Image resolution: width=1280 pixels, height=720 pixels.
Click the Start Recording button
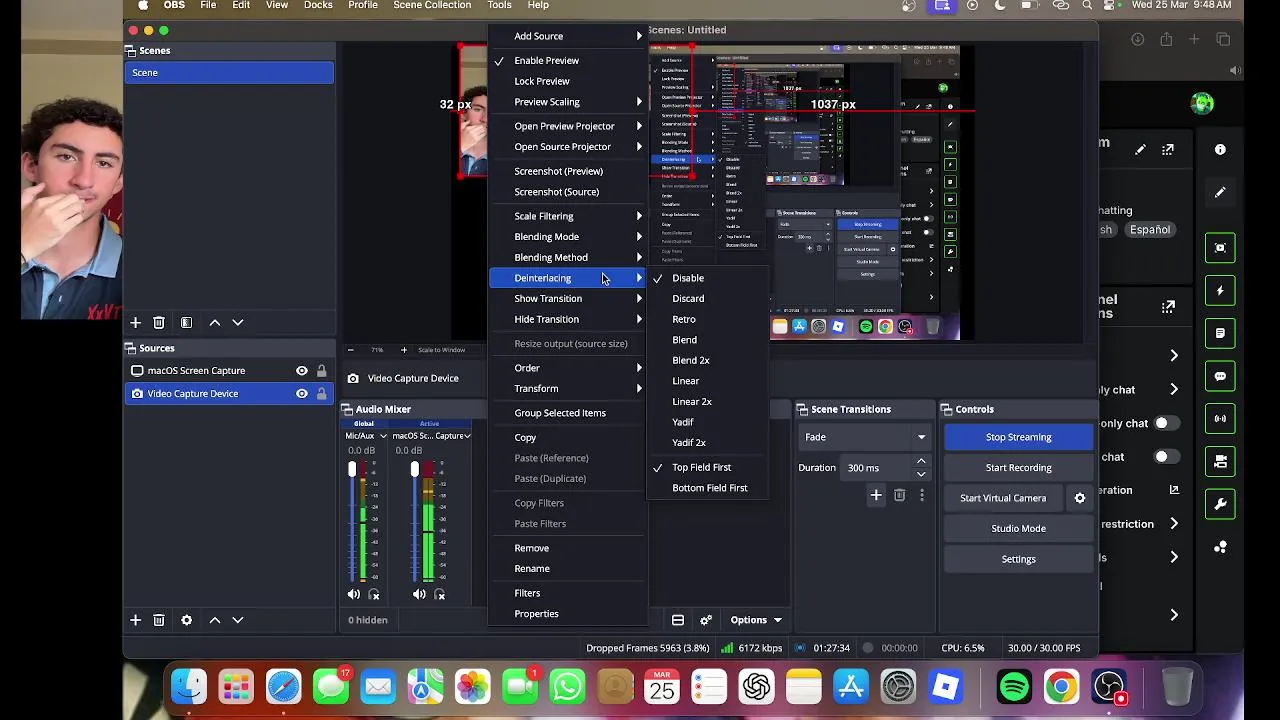pyautogui.click(x=1018, y=468)
